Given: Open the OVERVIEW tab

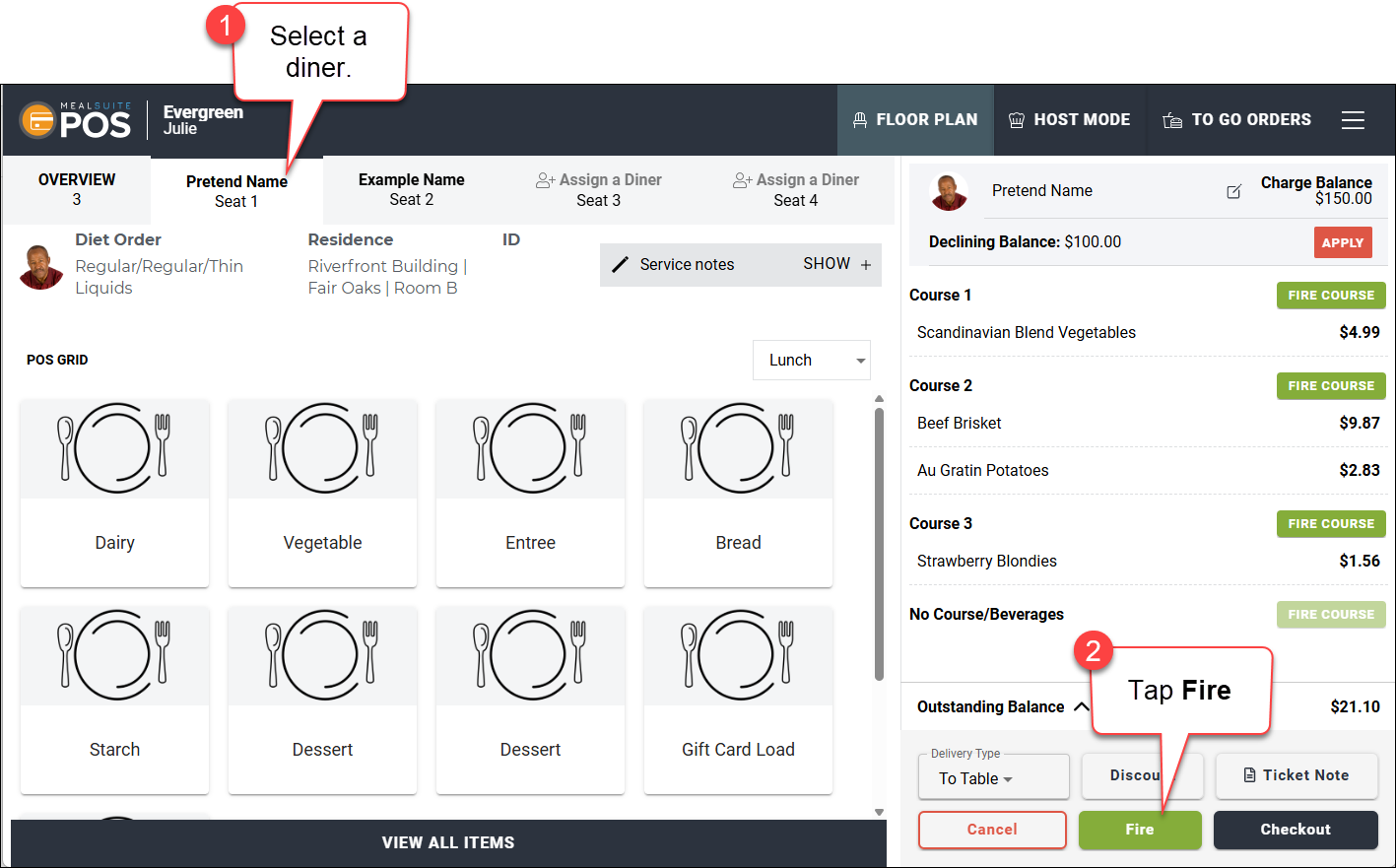Looking at the screenshot, I should 77,189.
